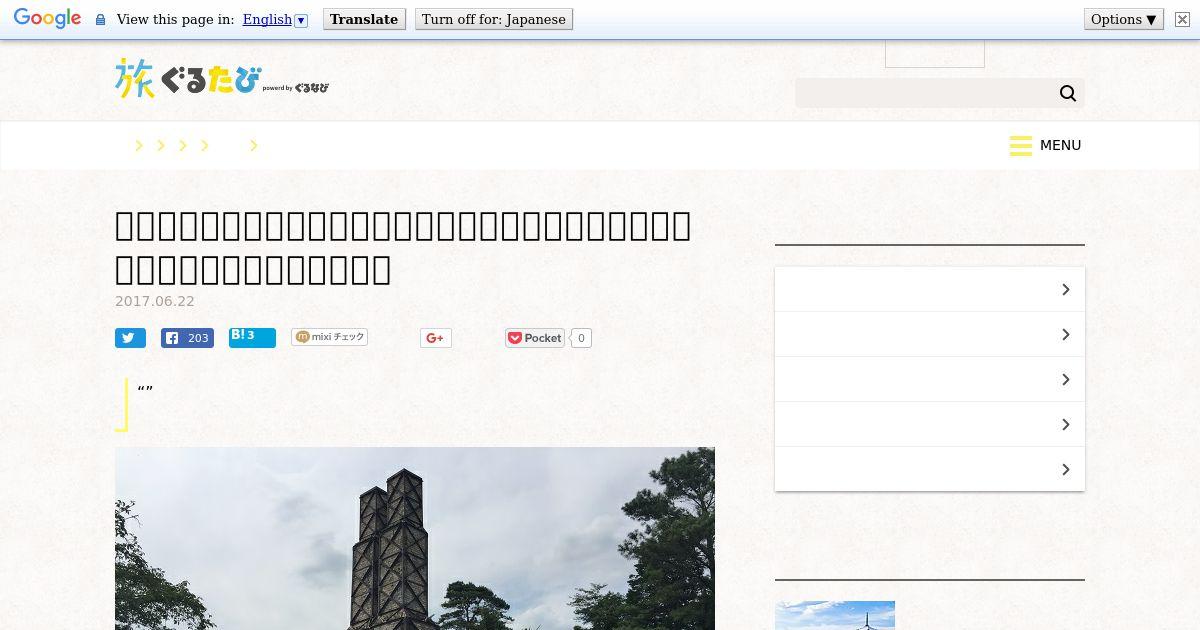The width and height of the screenshot is (1200, 630).
Task: Click the 2017.06.22 date text
Action: click(x=155, y=301)
